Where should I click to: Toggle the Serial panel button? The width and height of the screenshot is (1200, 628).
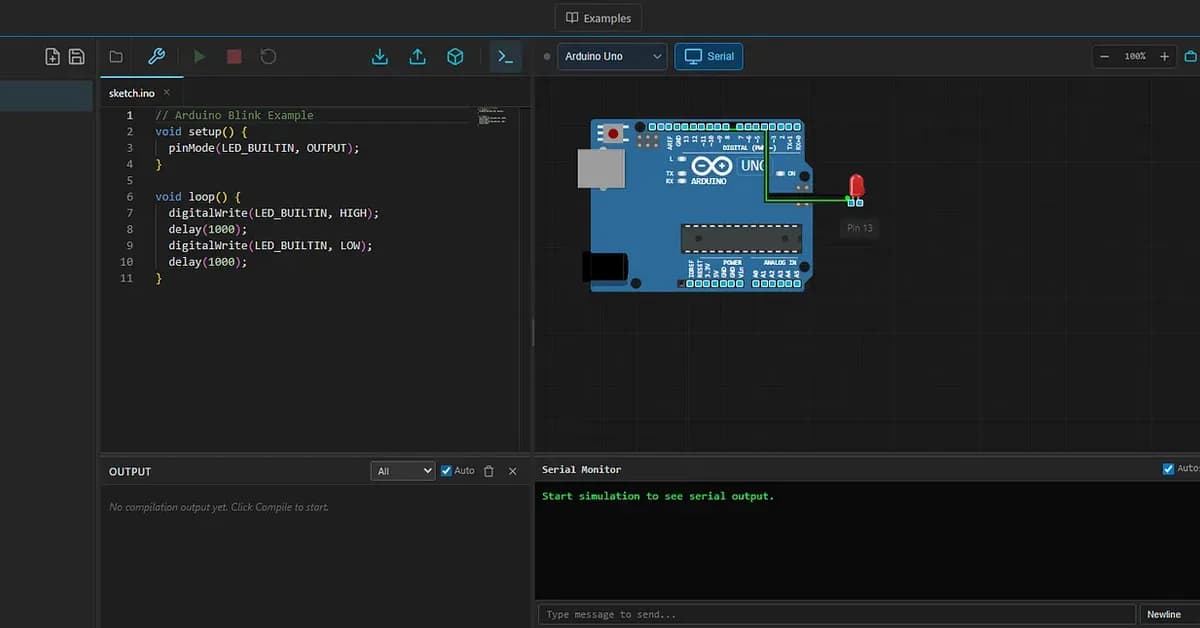[x=708, y=56]
